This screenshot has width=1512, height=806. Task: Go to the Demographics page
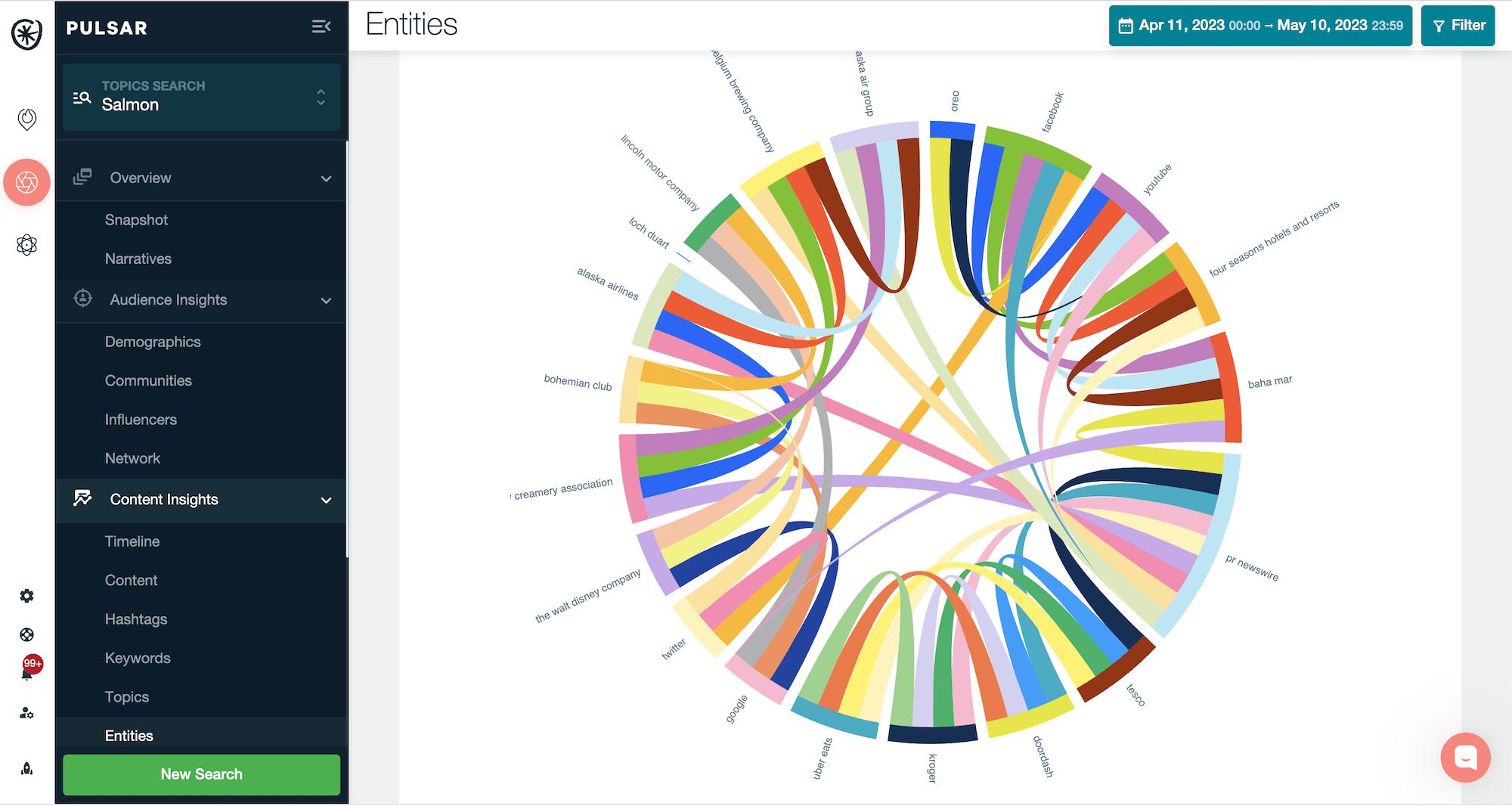coord(153,342)
